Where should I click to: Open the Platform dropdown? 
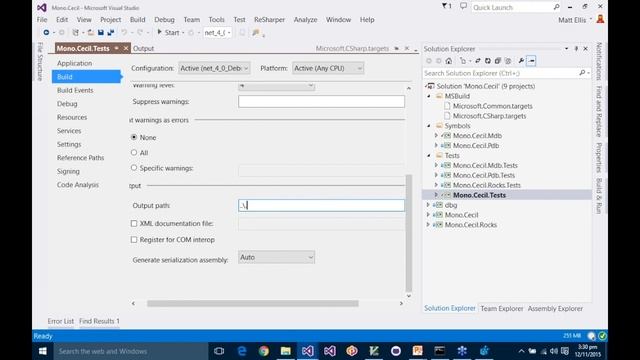(328, 68)
